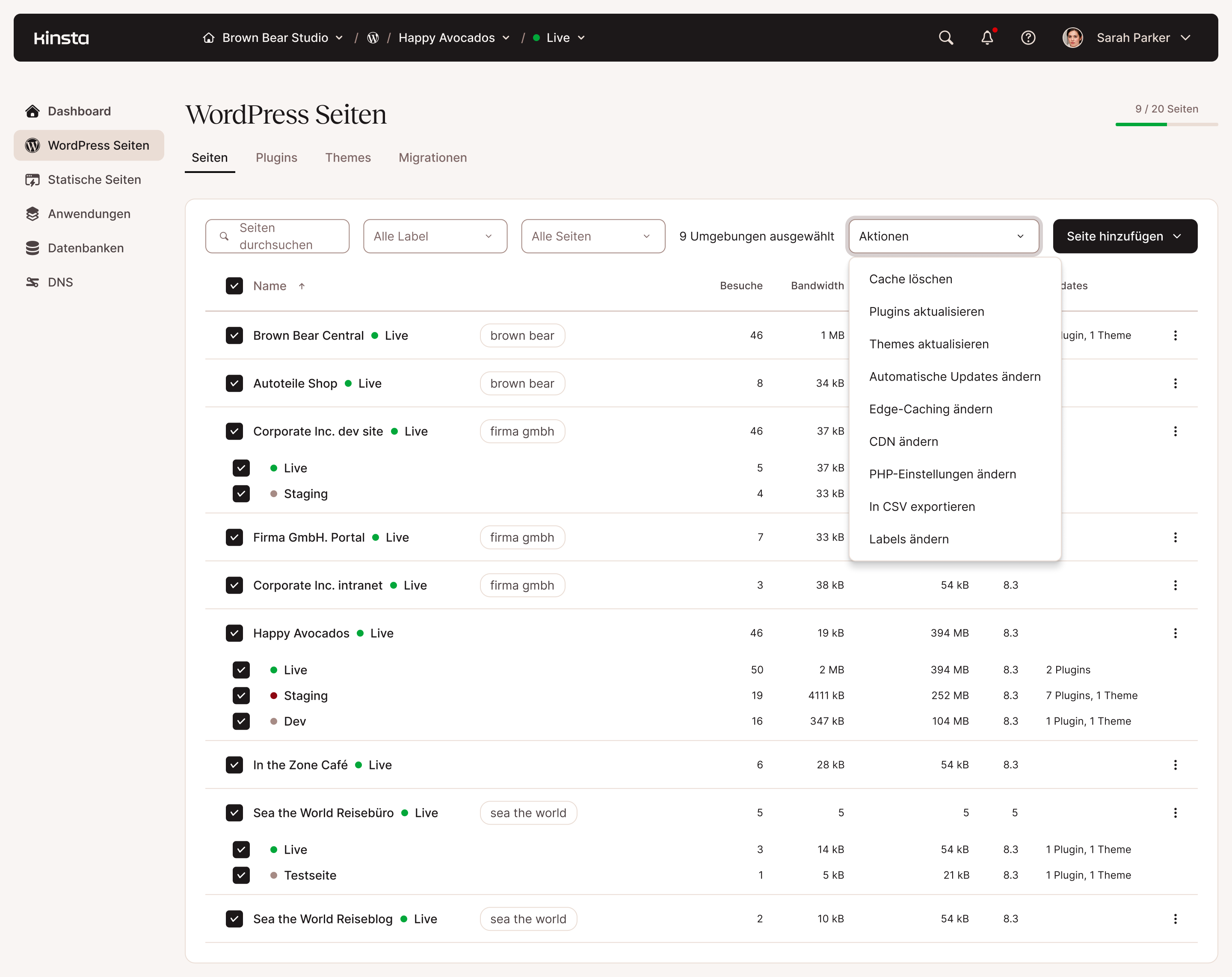Click the DNS sidebar icon
Screen dimensions: 1232x977
(x=33, y=281)
